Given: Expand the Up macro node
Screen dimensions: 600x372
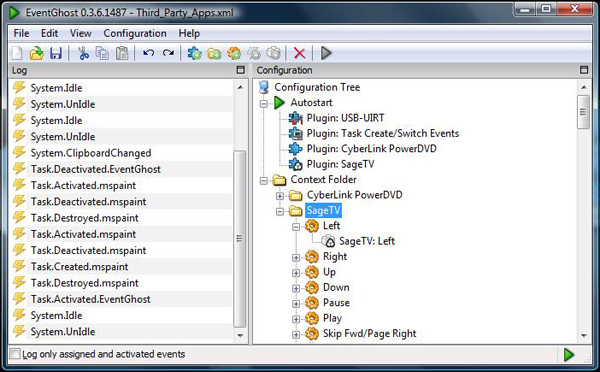Looking at the screenshot, I should 296,273.
